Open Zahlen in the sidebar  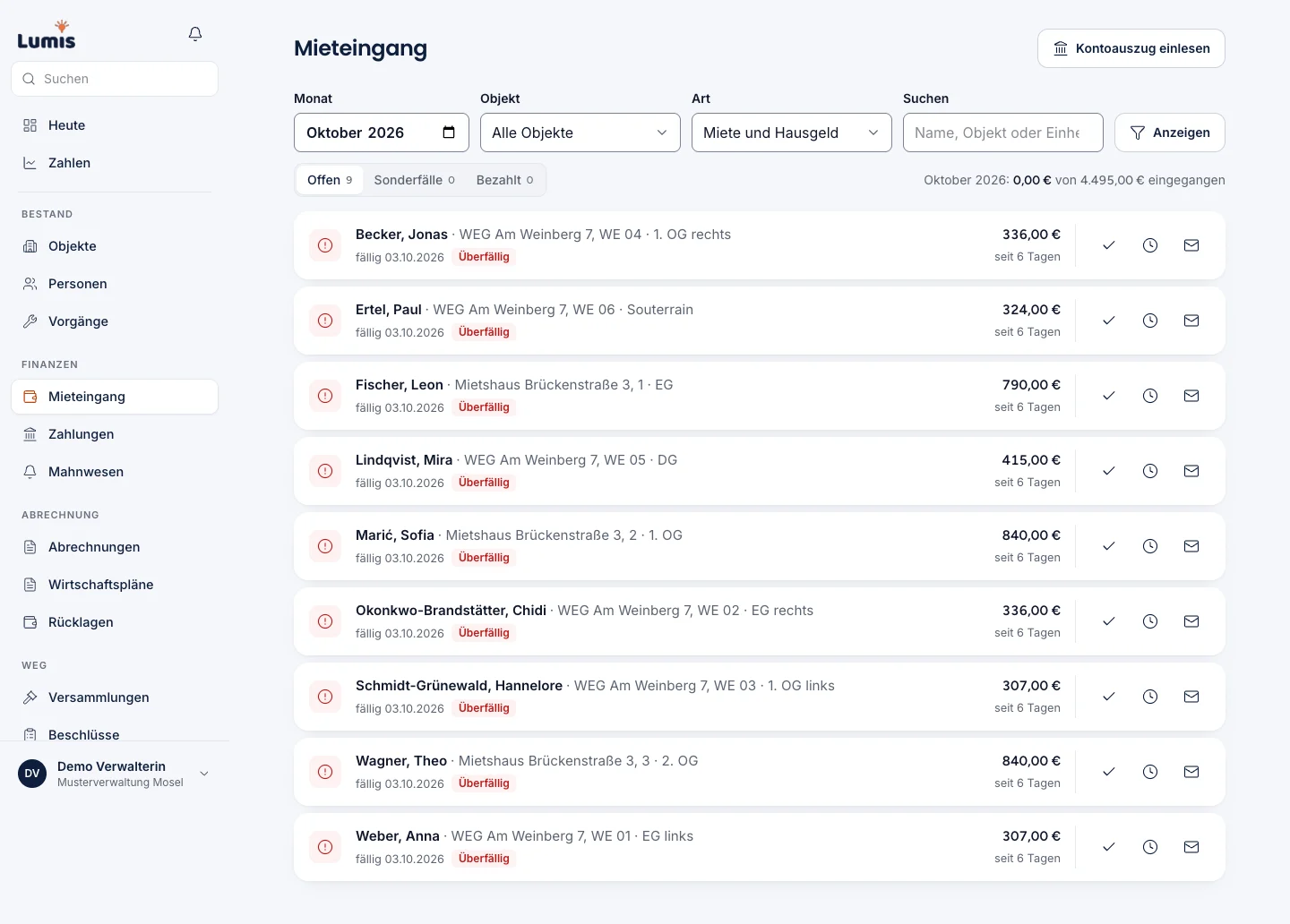pos(115,163)
